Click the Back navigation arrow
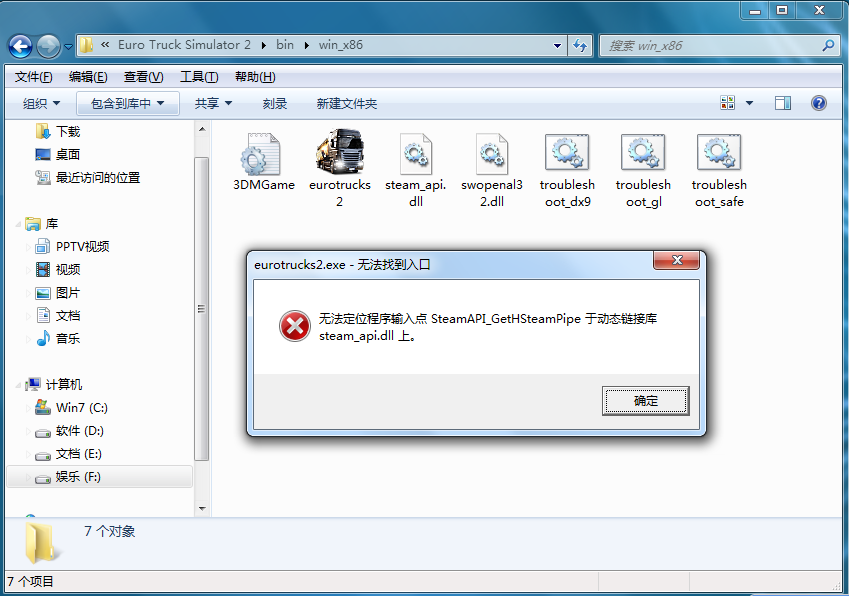This screenshot has height=596, width=849. click(21, 46)
